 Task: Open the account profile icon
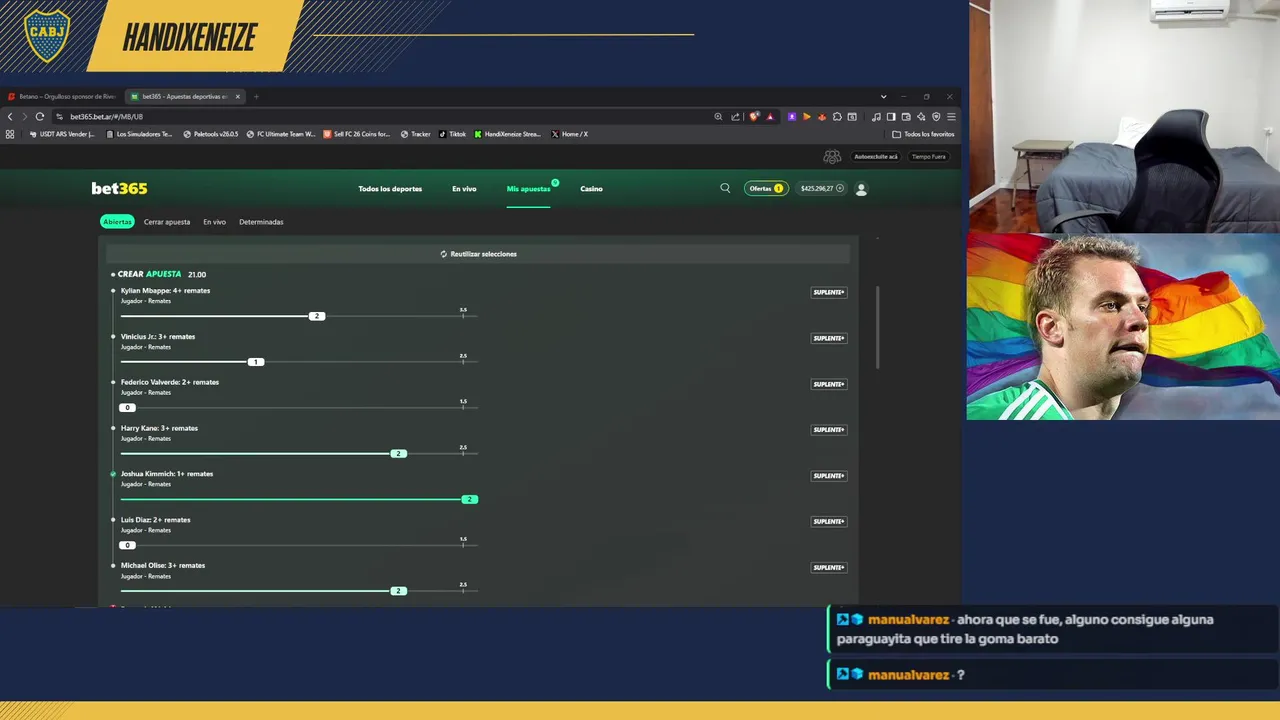(x=861, y=189)
